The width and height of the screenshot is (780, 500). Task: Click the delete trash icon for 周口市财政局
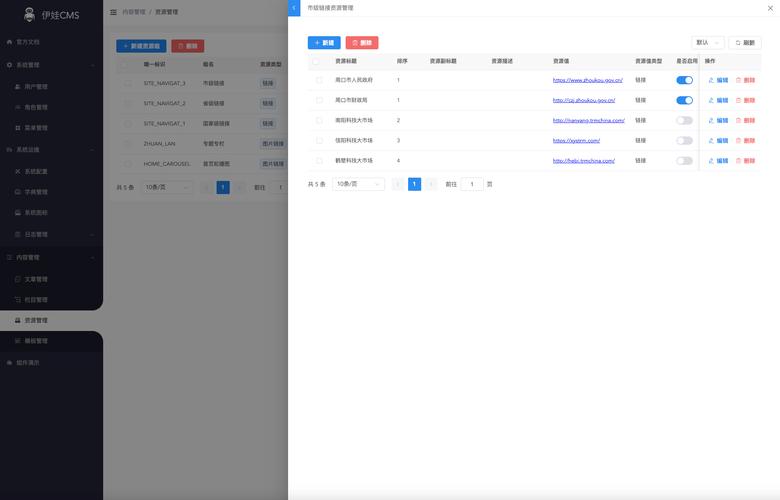745,100
